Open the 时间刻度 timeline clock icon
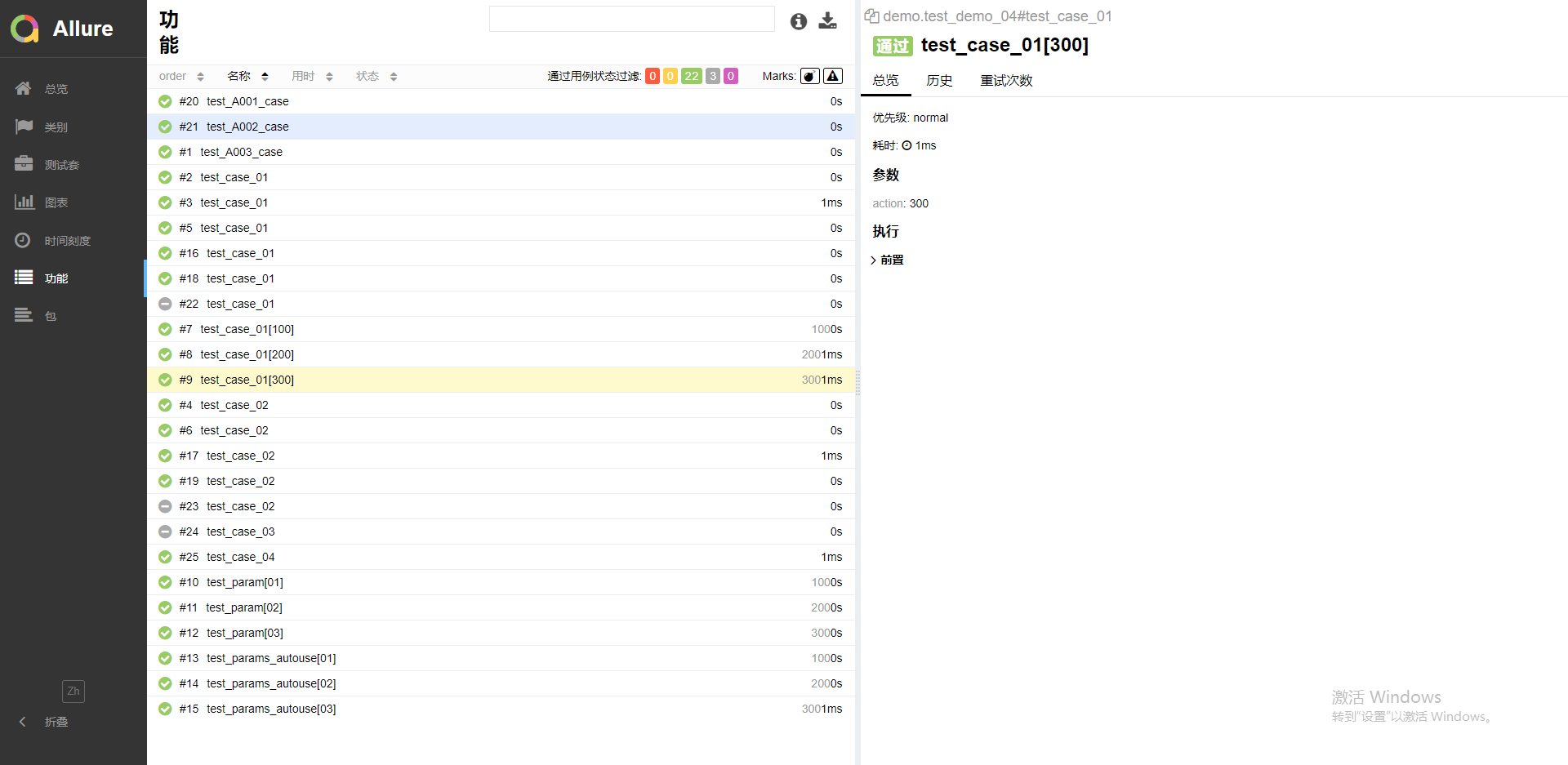This screenshot has width=1568, height=765. coord(23,240)
